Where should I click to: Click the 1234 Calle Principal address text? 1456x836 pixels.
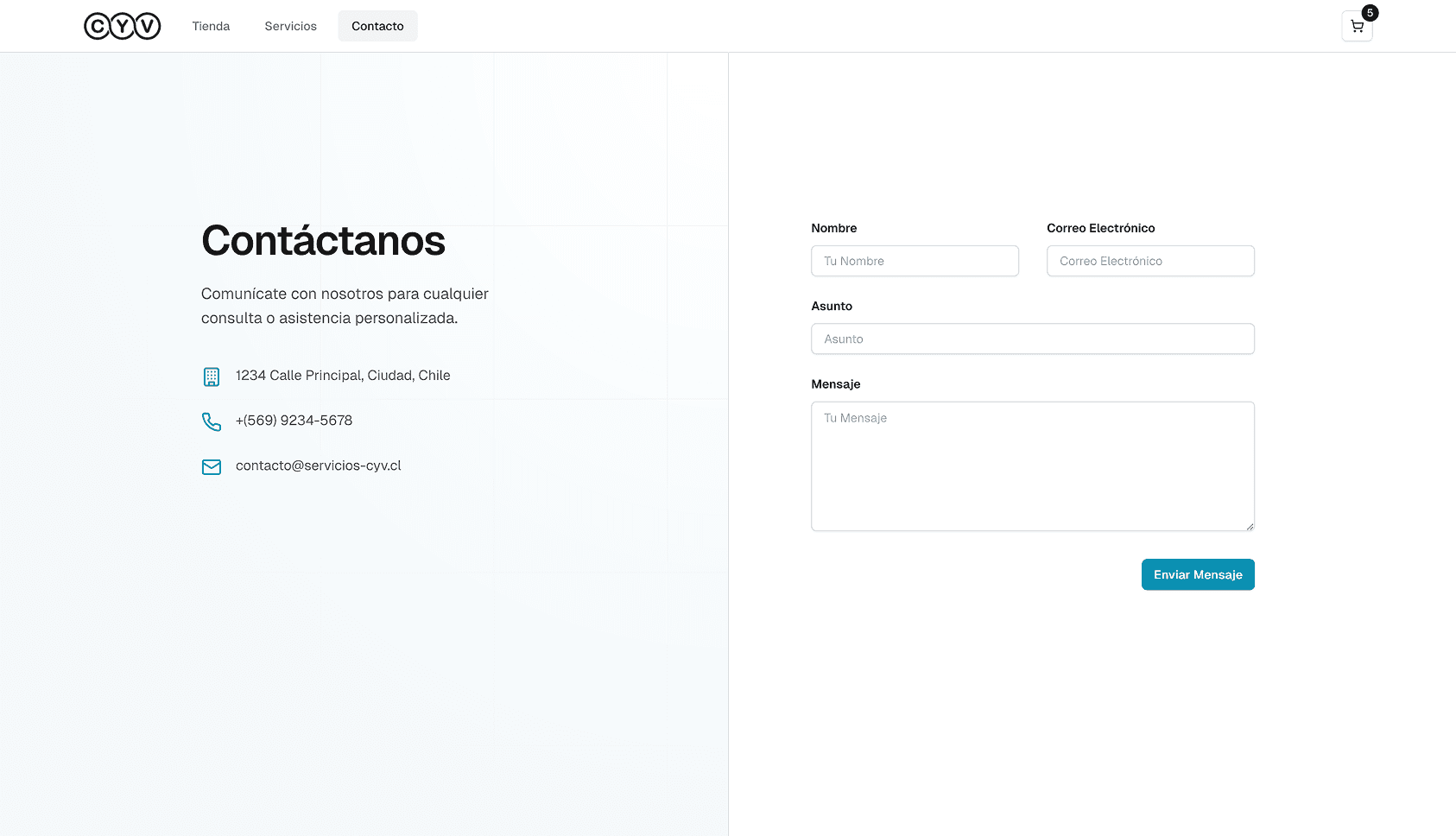[343, 376]
